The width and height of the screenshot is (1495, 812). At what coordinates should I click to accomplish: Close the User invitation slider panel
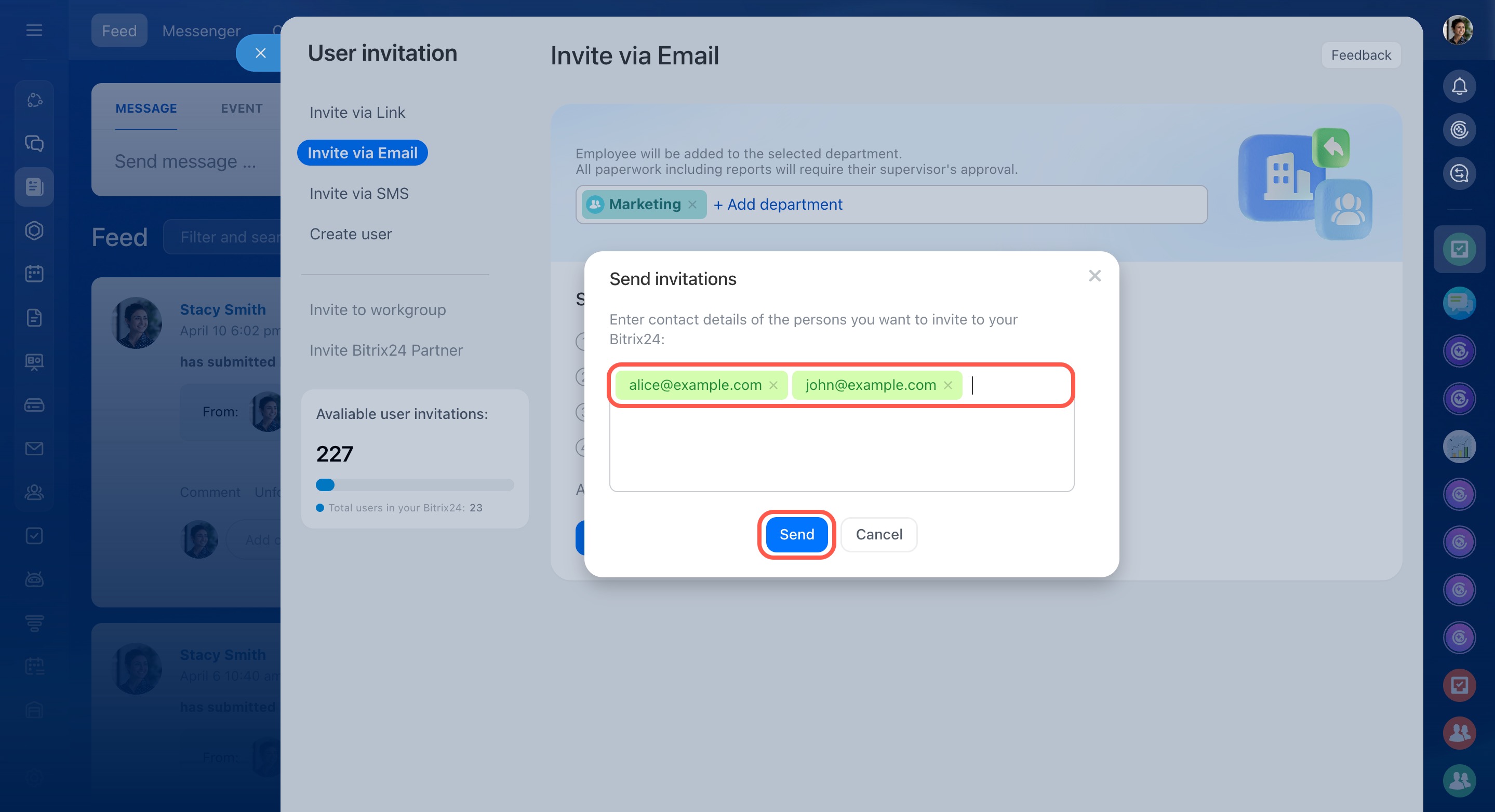click(x=261, y=53)
